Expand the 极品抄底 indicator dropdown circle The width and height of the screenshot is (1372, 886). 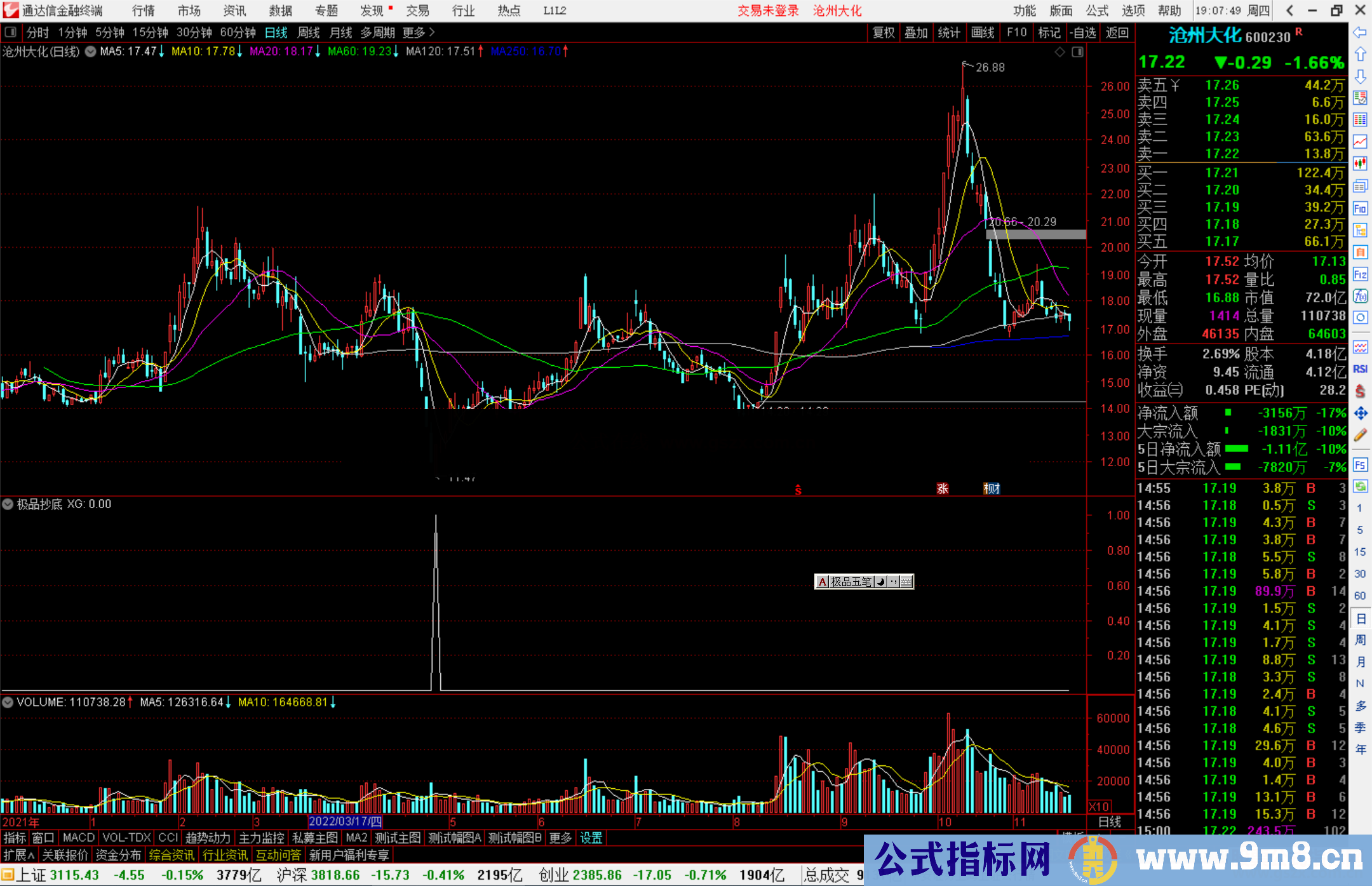8,504
